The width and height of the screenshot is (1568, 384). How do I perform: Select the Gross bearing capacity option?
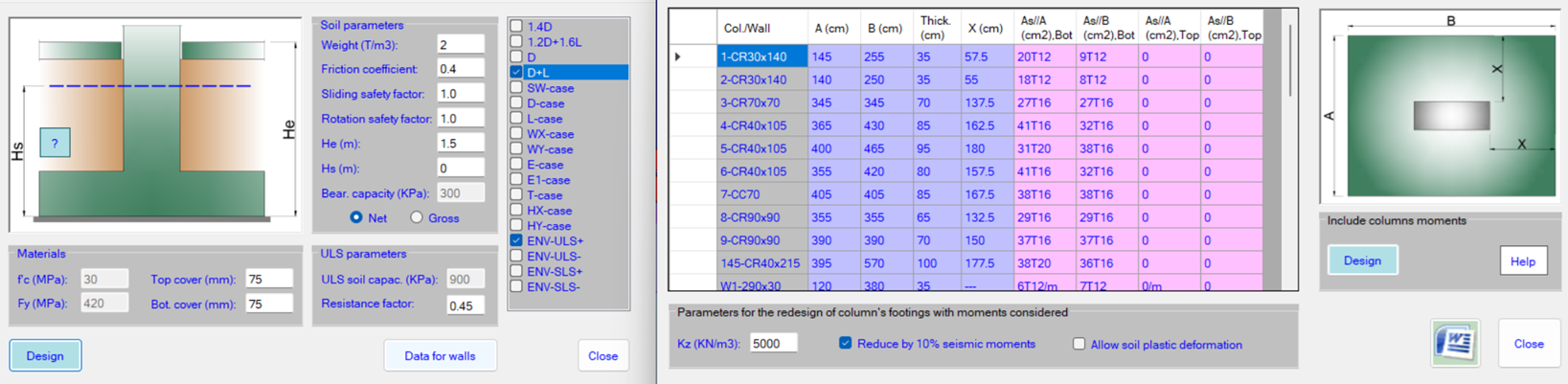tap(417, 217)
